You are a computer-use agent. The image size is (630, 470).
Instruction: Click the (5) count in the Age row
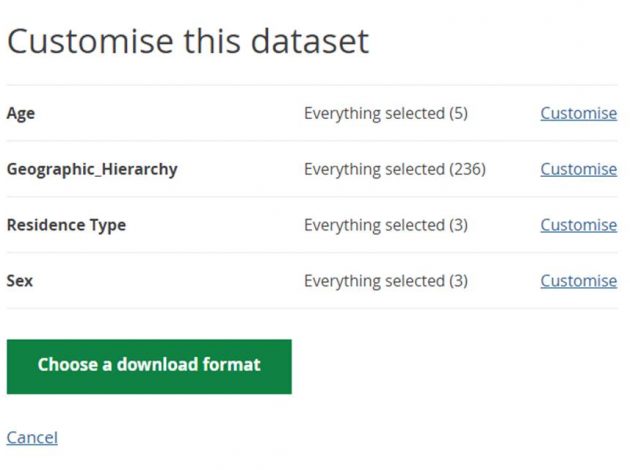(x=458, y=114)
